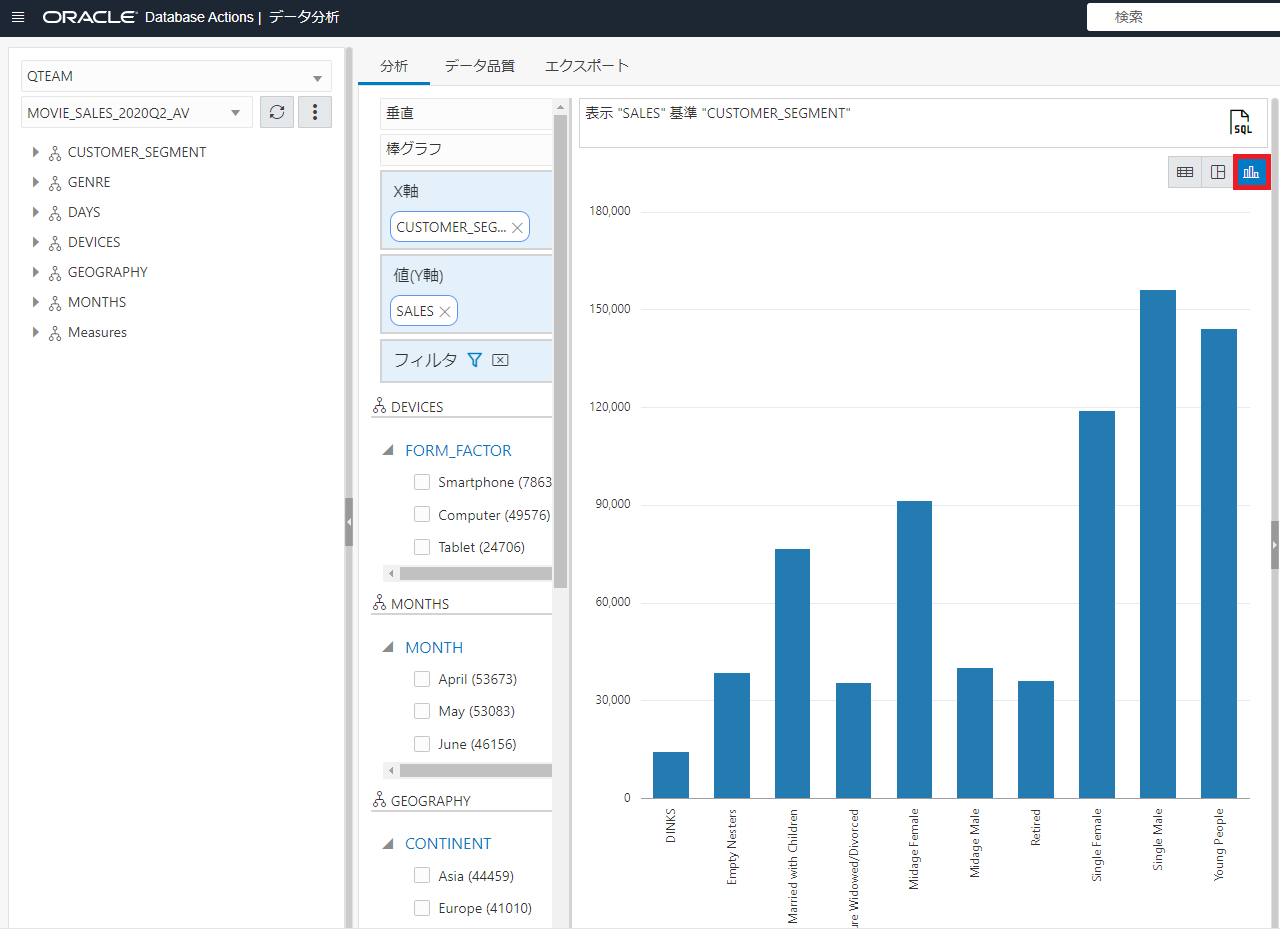The height and width of the screenshot is (929, 1280).
Task: Remove CUSTOMER_SEGMENT from X axis
Action: click(x=517, y=228)
